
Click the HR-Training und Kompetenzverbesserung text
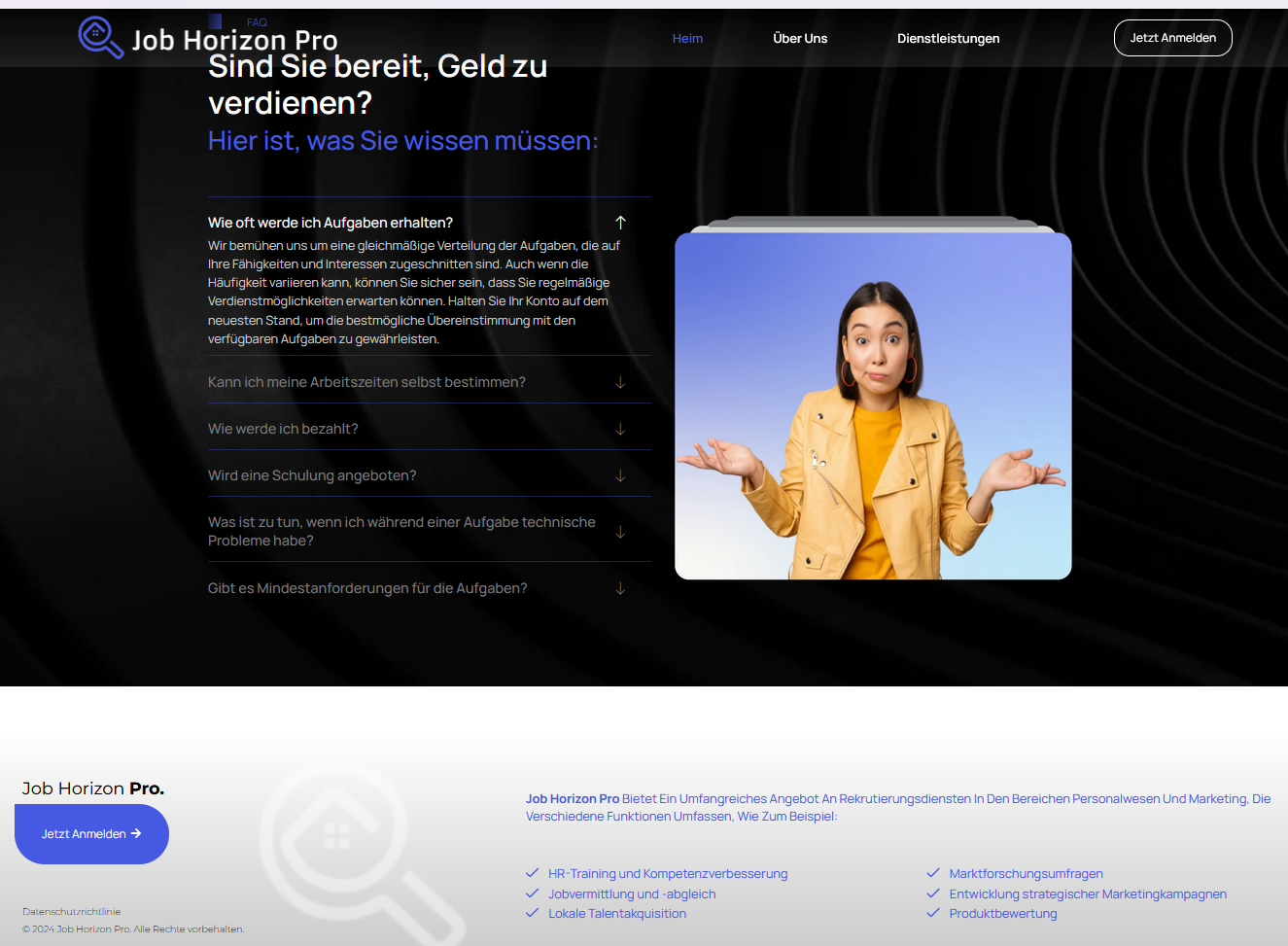click(668, 874)
